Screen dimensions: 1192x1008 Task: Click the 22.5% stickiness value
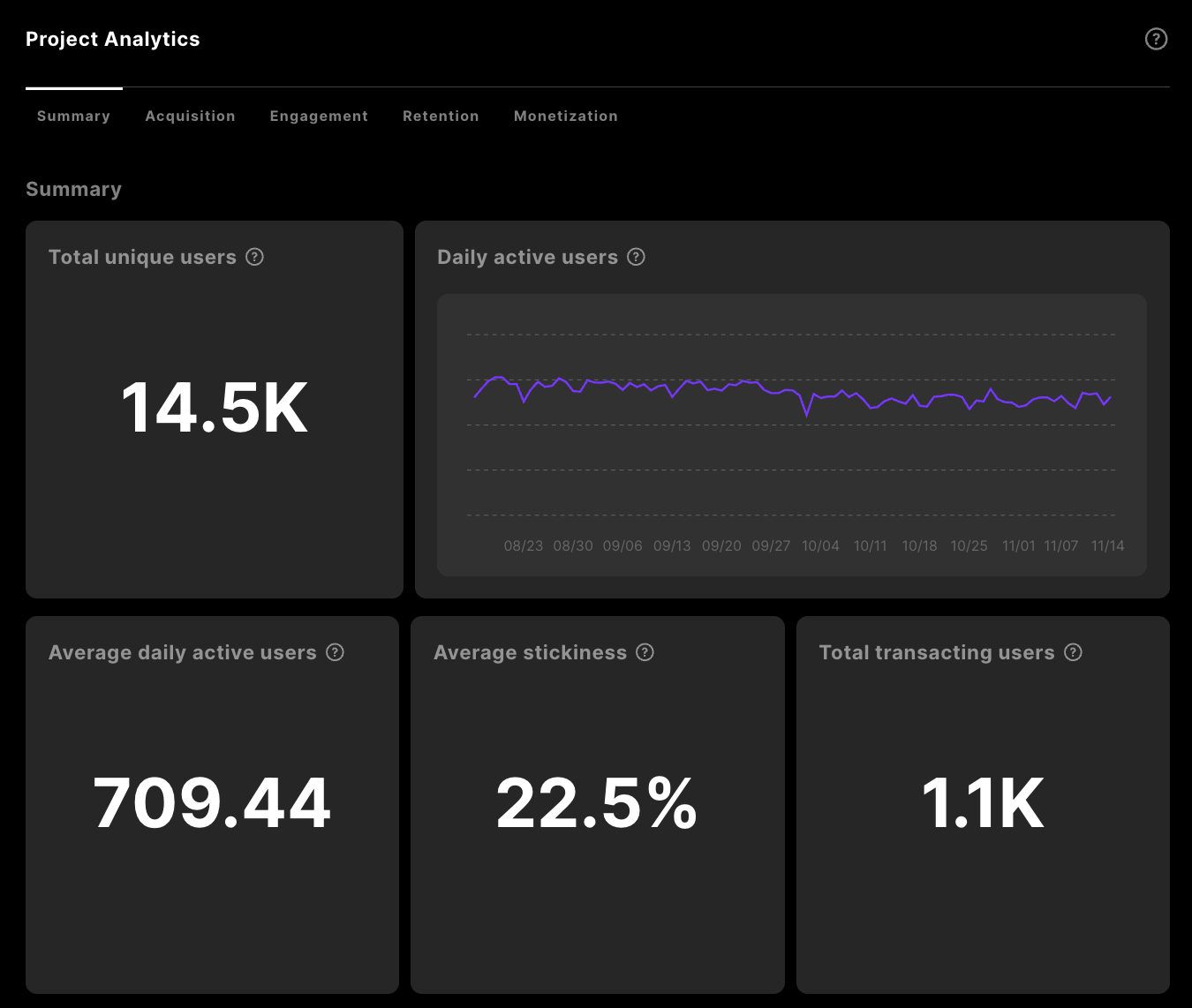click(597, 801)
